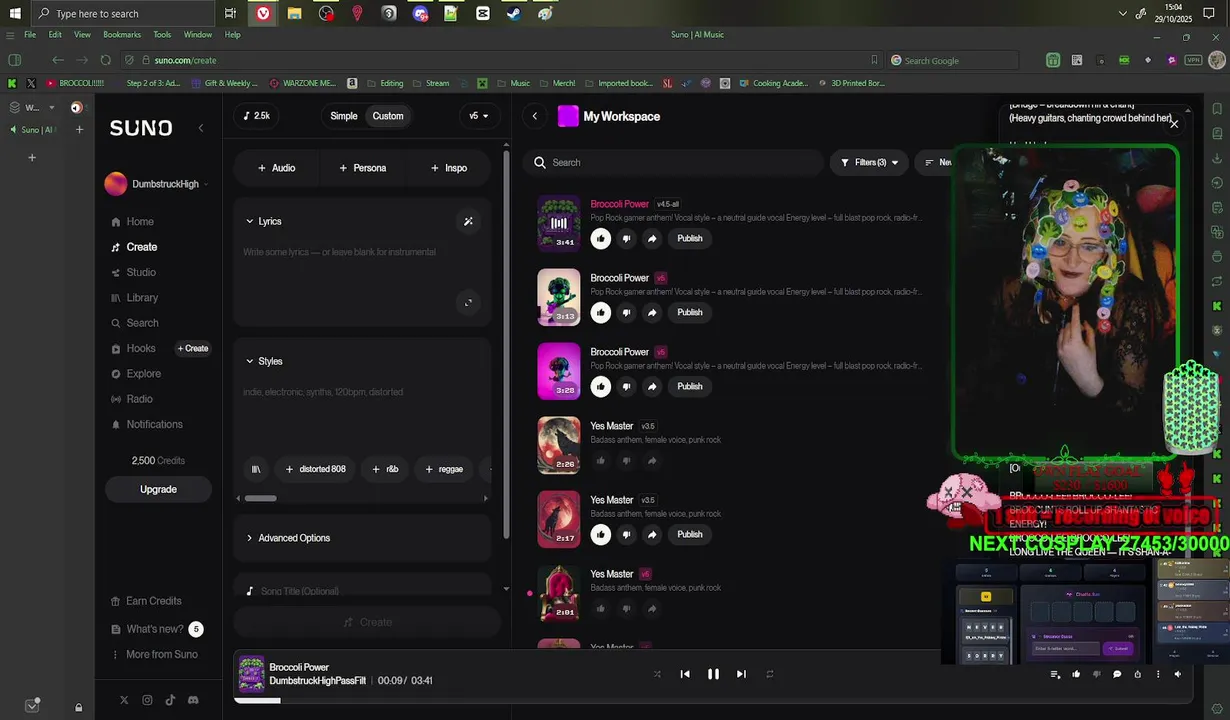Share the first Broccoli Power v4.5-all track

pyautogui.click(x=652, y=238)
